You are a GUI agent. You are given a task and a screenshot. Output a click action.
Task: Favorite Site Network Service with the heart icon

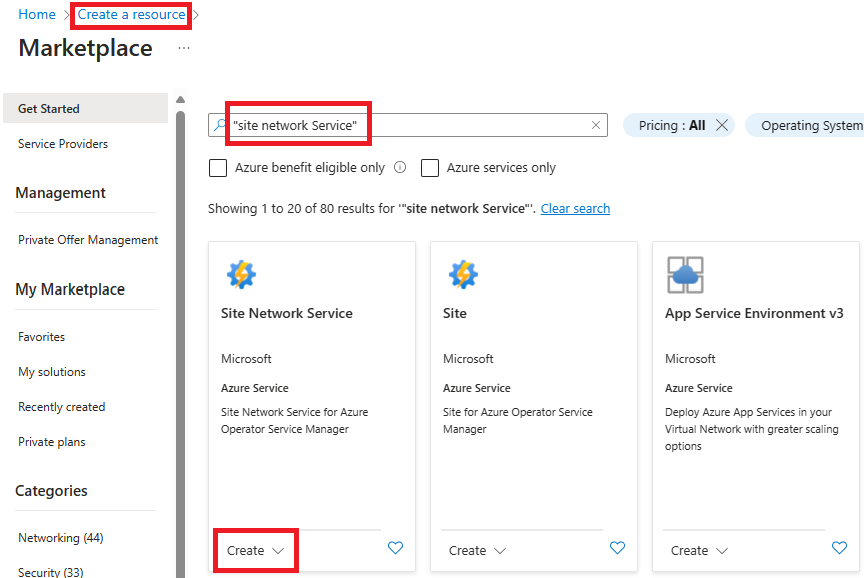tap(395, 548)
